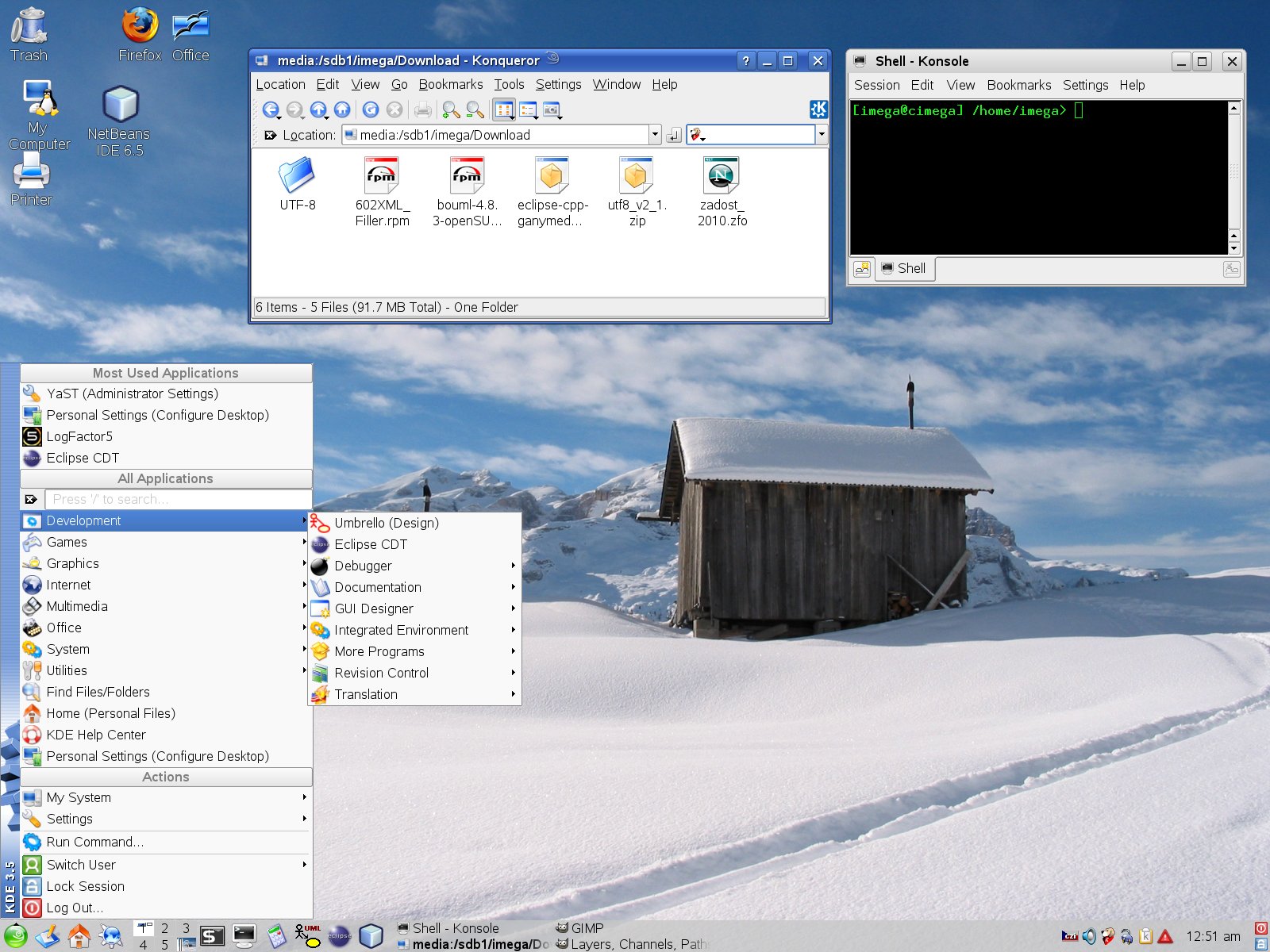1270x952 pixels.
Task: Switch to virtual desktop 3 in pager
Action: [x=187, y=928]
